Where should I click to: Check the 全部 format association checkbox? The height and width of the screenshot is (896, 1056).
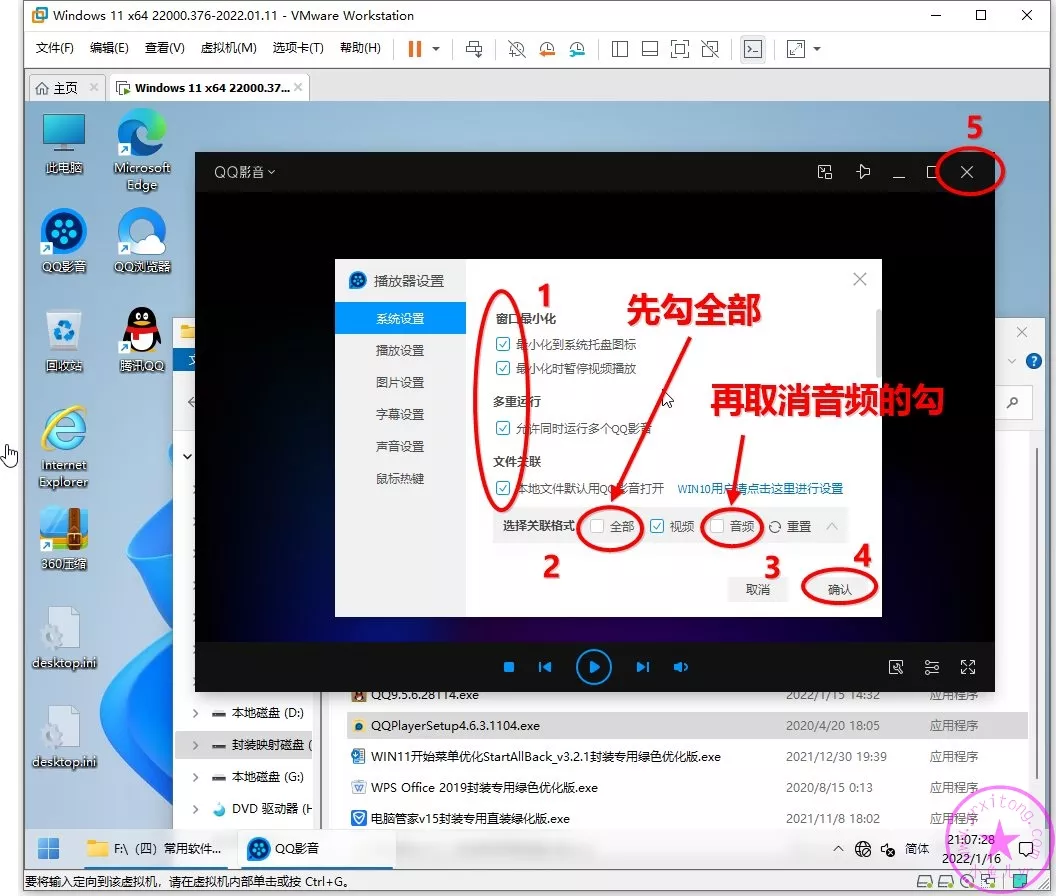tap(597, 526)
